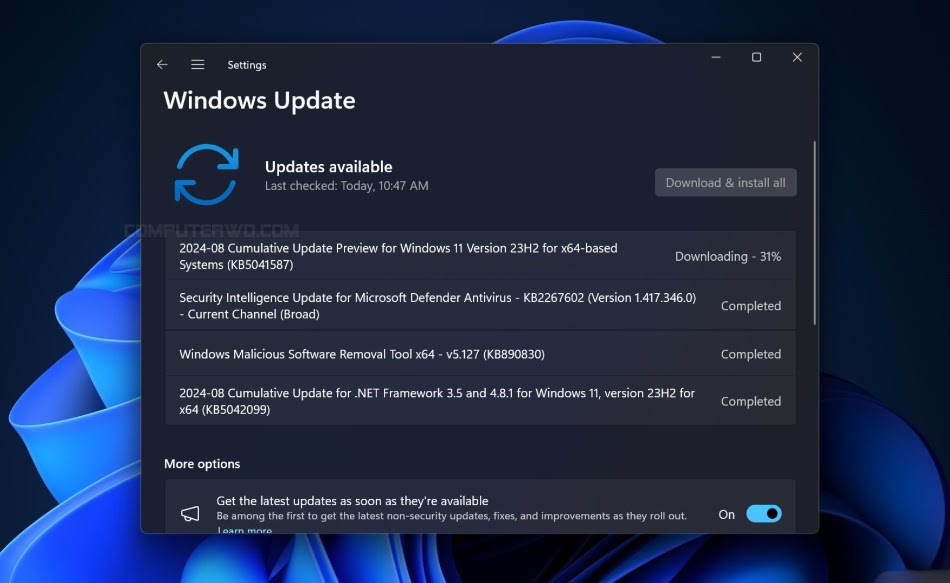Click the Last checked: Today, 10:47 AM text
950x583 pixels.
point(347,185)
